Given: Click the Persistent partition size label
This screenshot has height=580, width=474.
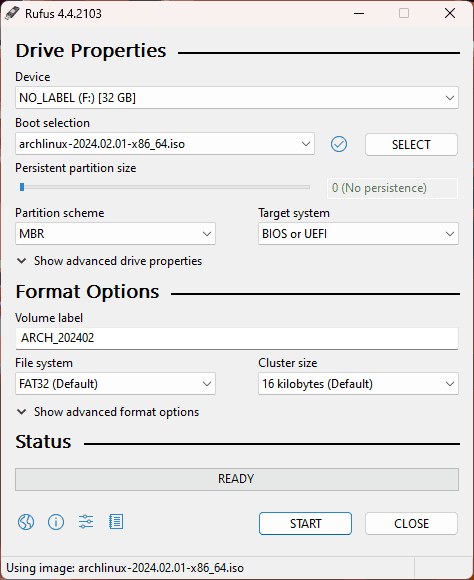Looking at the screenshot, I should tap(75, 168).
